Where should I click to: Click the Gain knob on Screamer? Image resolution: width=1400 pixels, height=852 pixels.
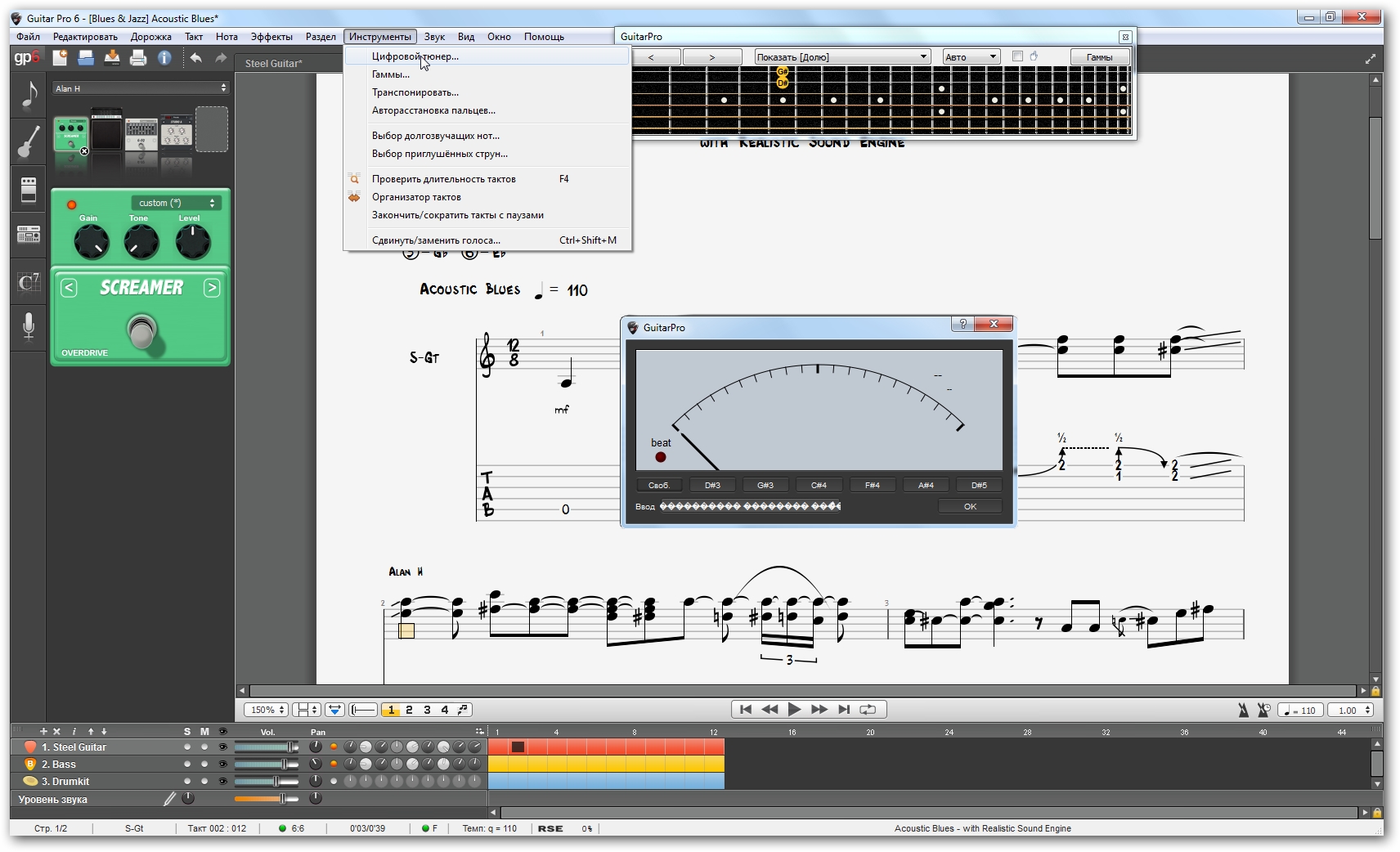click(x=91, y=242)
